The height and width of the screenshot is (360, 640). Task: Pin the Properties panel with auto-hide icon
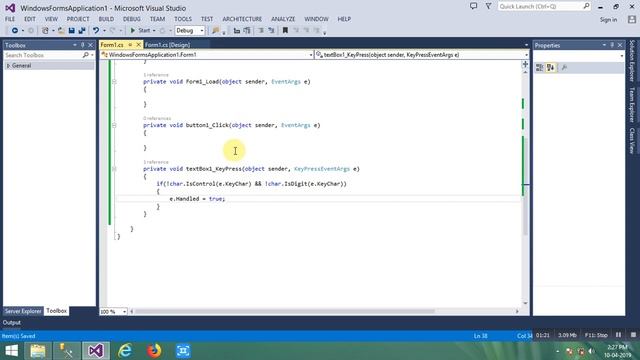tap(612, 45)
